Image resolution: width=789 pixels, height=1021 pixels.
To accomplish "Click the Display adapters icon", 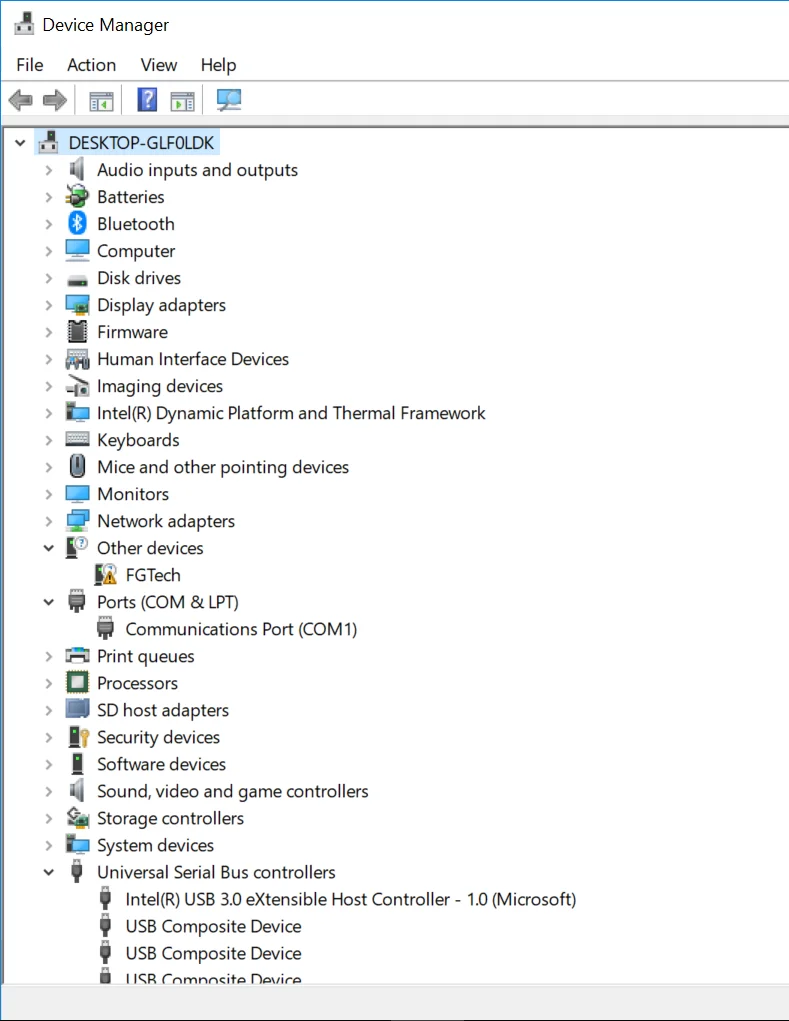I will (77, 304).
